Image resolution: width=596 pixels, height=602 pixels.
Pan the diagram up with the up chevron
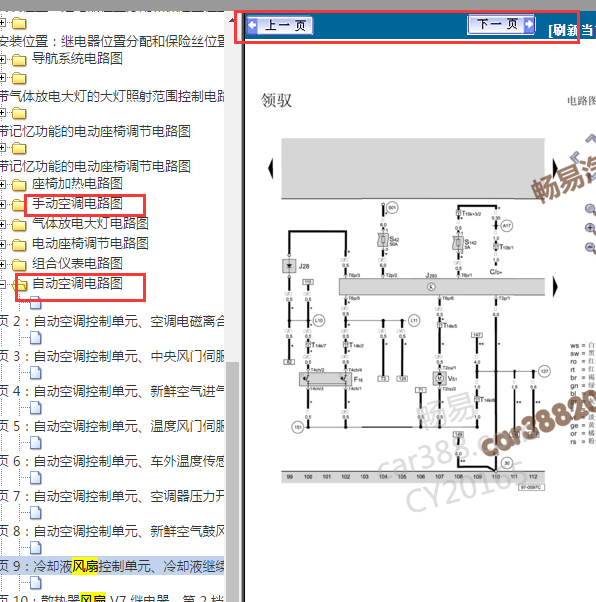pyautogui.click(x=591, y=138)
